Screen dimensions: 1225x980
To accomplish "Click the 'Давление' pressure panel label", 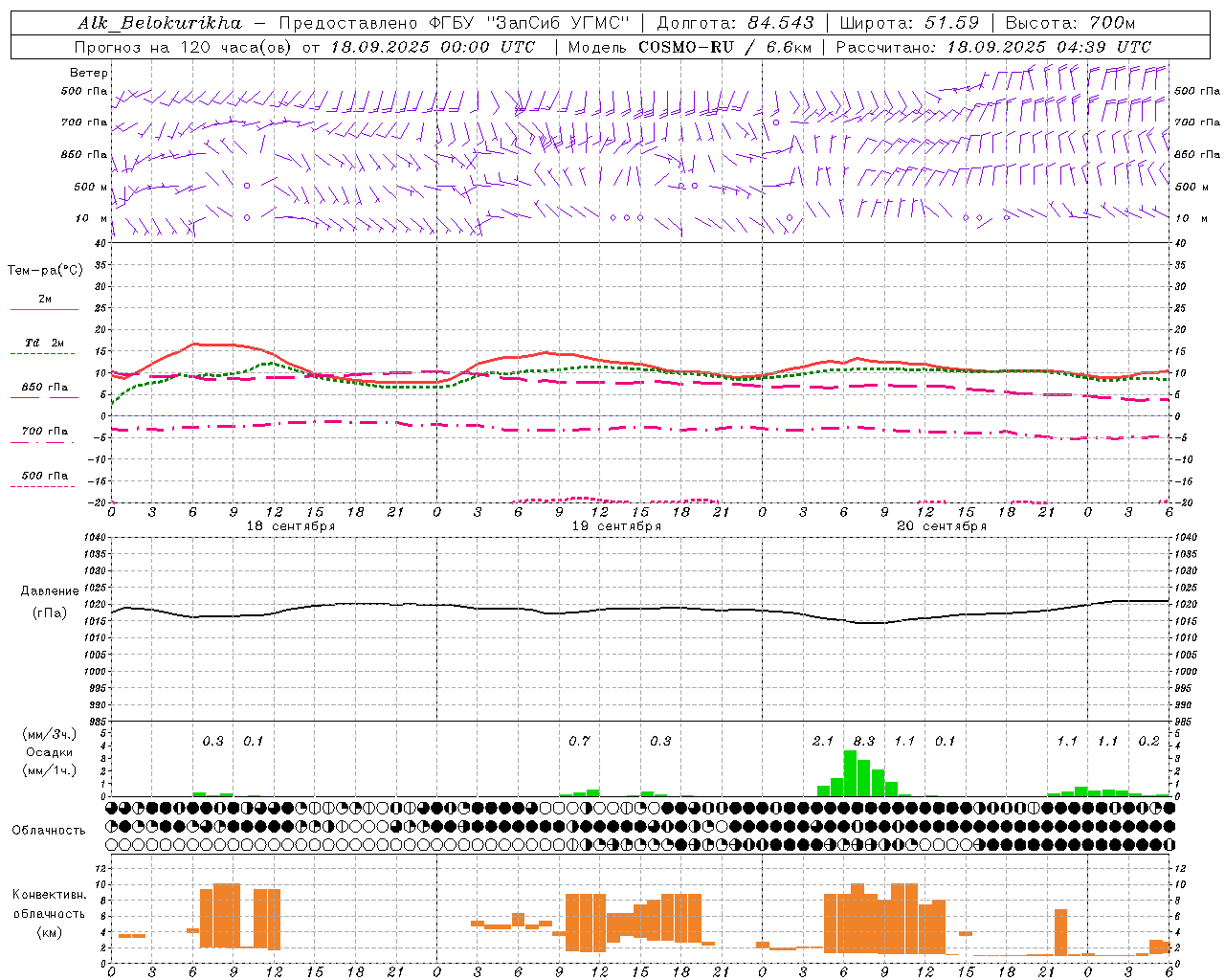I will tap(50, 591).
